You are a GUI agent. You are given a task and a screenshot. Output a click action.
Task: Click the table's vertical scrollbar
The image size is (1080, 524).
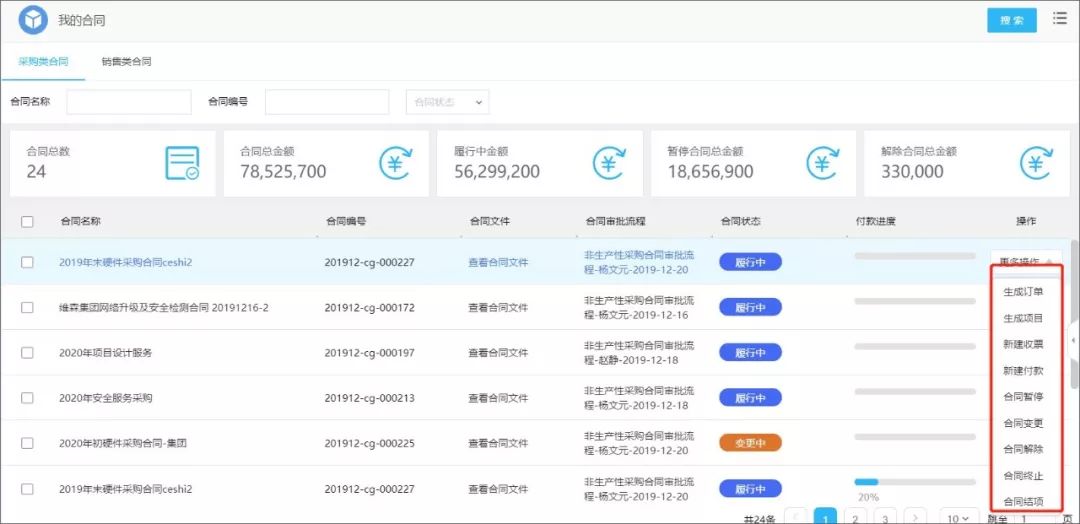point(1074,313)
